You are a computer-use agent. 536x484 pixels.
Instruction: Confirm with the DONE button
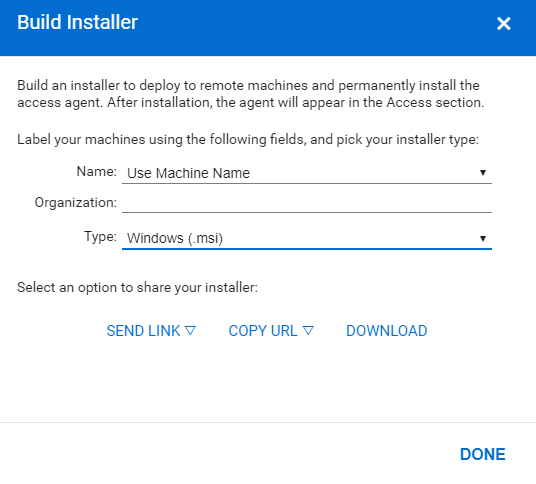click(x=482, y=454)
